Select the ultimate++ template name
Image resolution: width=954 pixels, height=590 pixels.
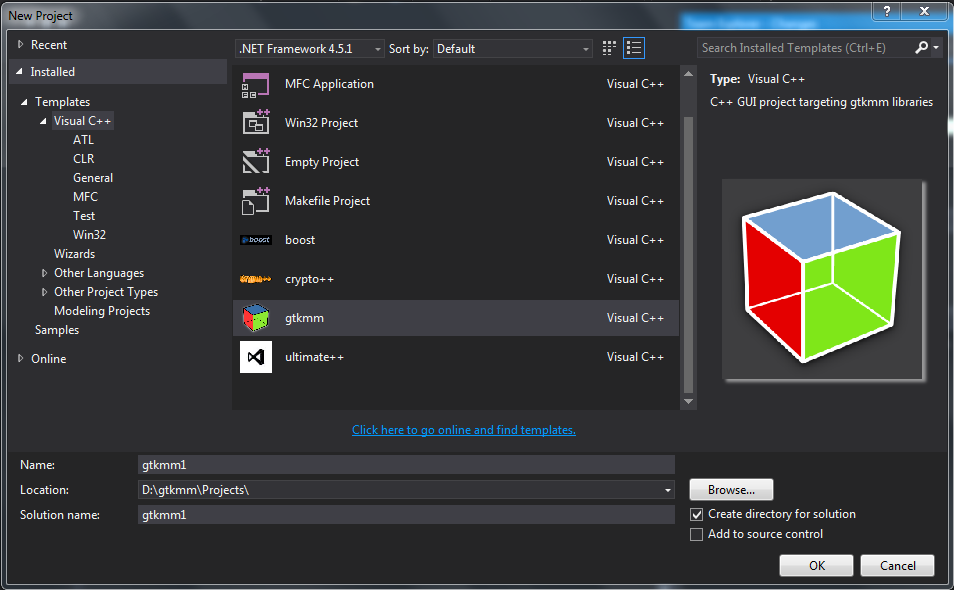coord(315,357)
